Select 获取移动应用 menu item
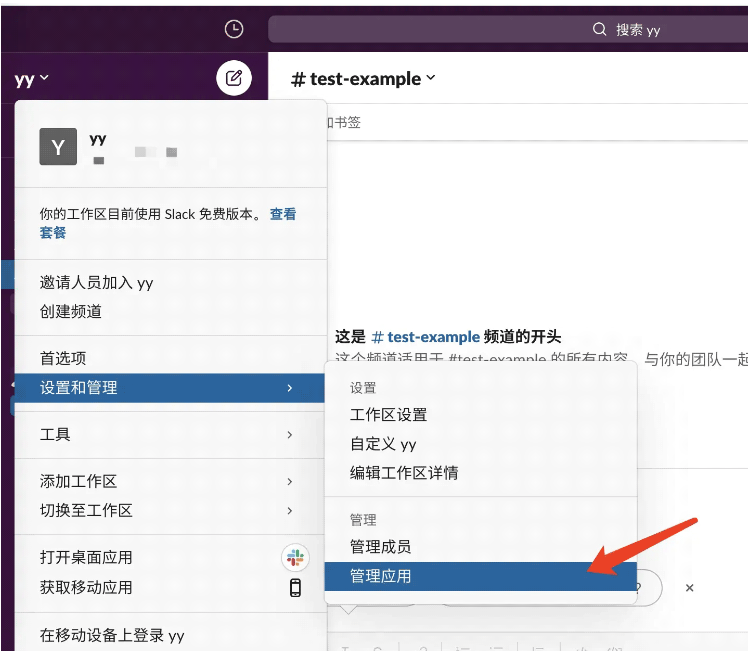The image size is (756, 651). click(x=171, y=588)
